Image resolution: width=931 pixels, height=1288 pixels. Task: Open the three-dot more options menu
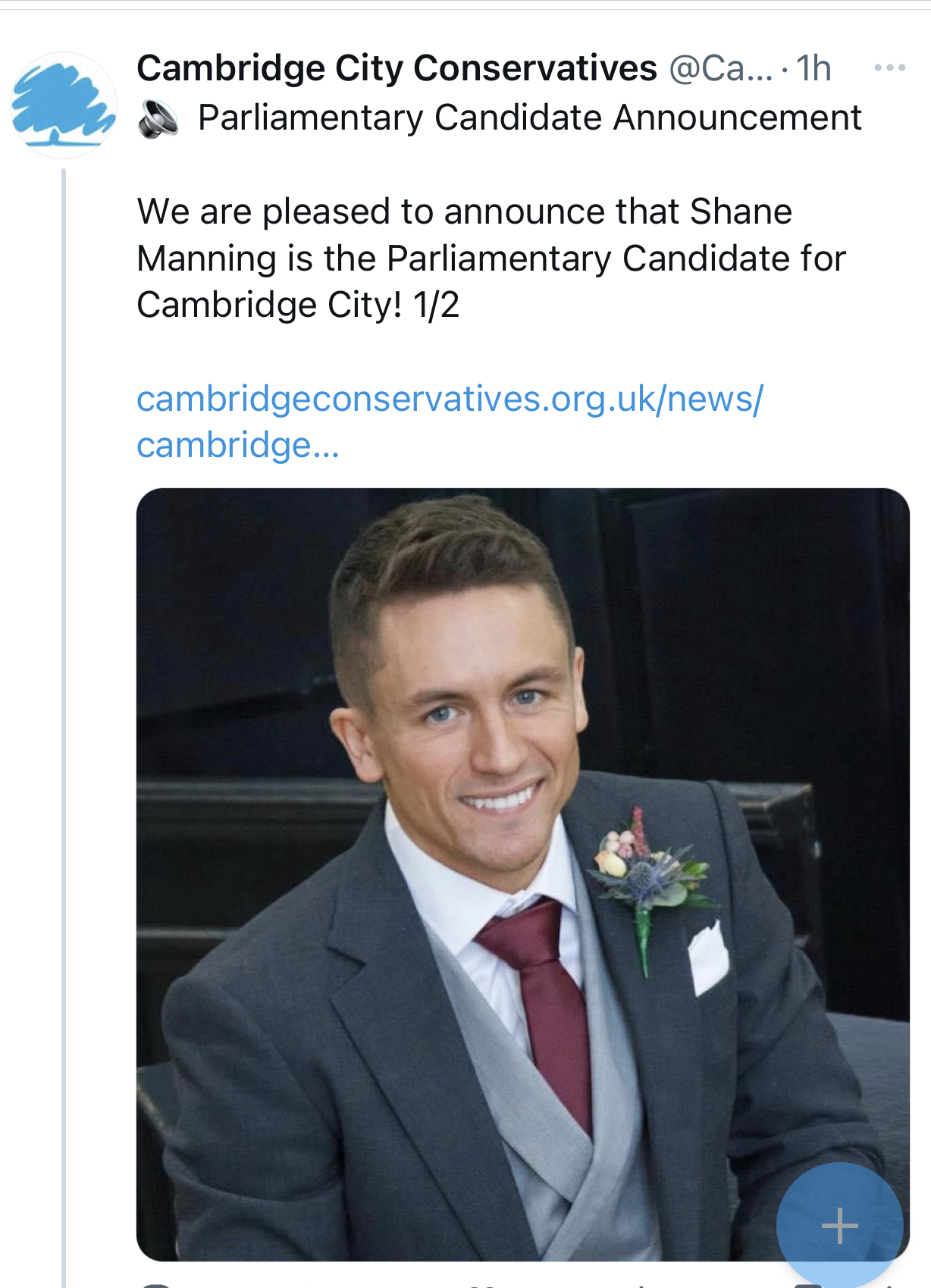[889, 68]
